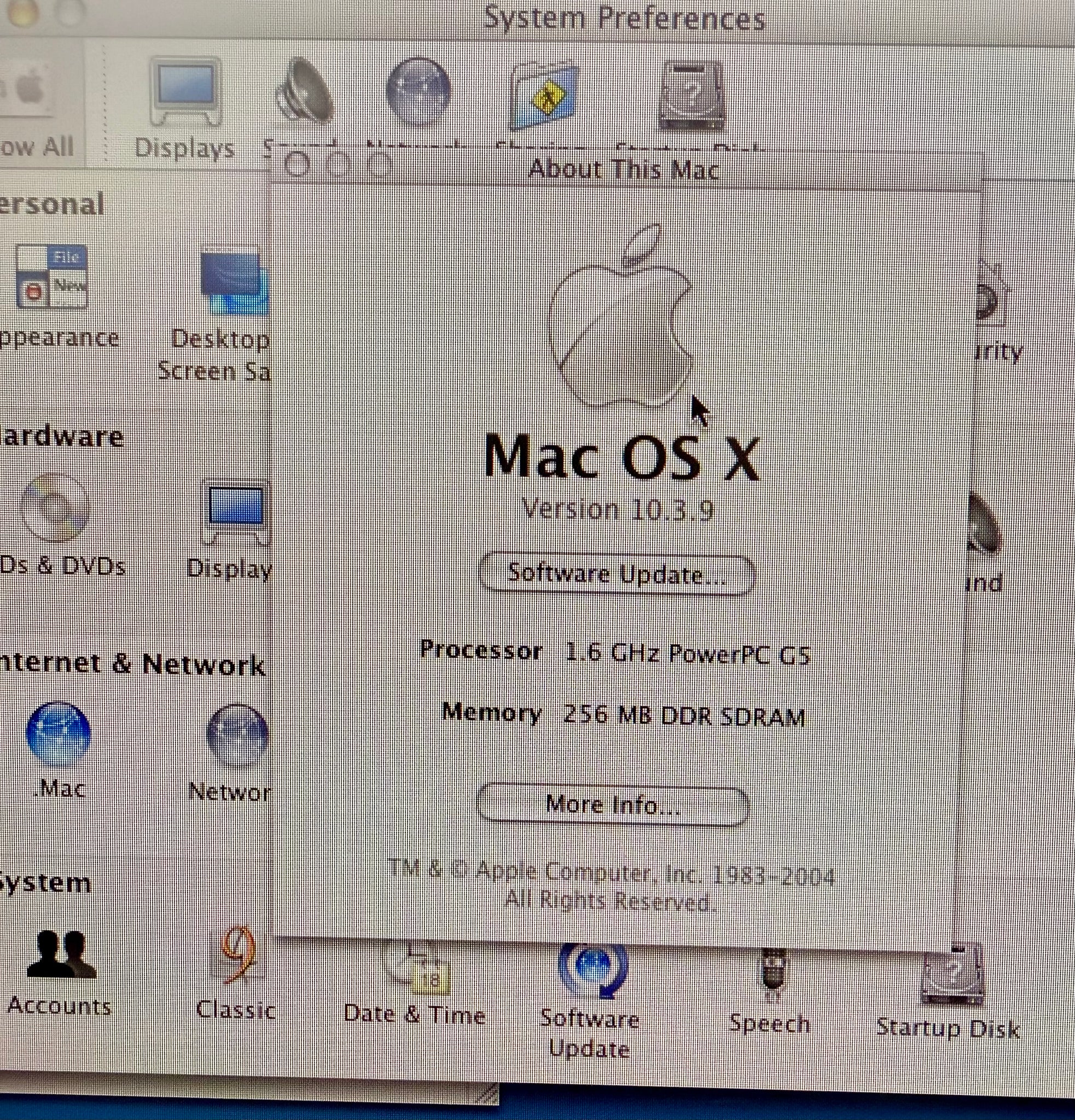1075x1120 pixels.
Task: Open the Software Update preference pane icon
Action: pyautogui.click(x=592, y=972)
